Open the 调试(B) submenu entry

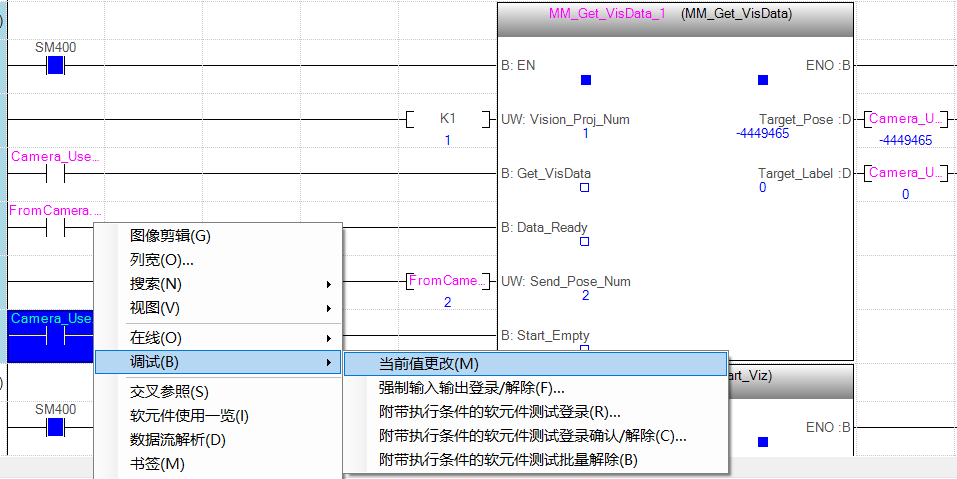218,362
